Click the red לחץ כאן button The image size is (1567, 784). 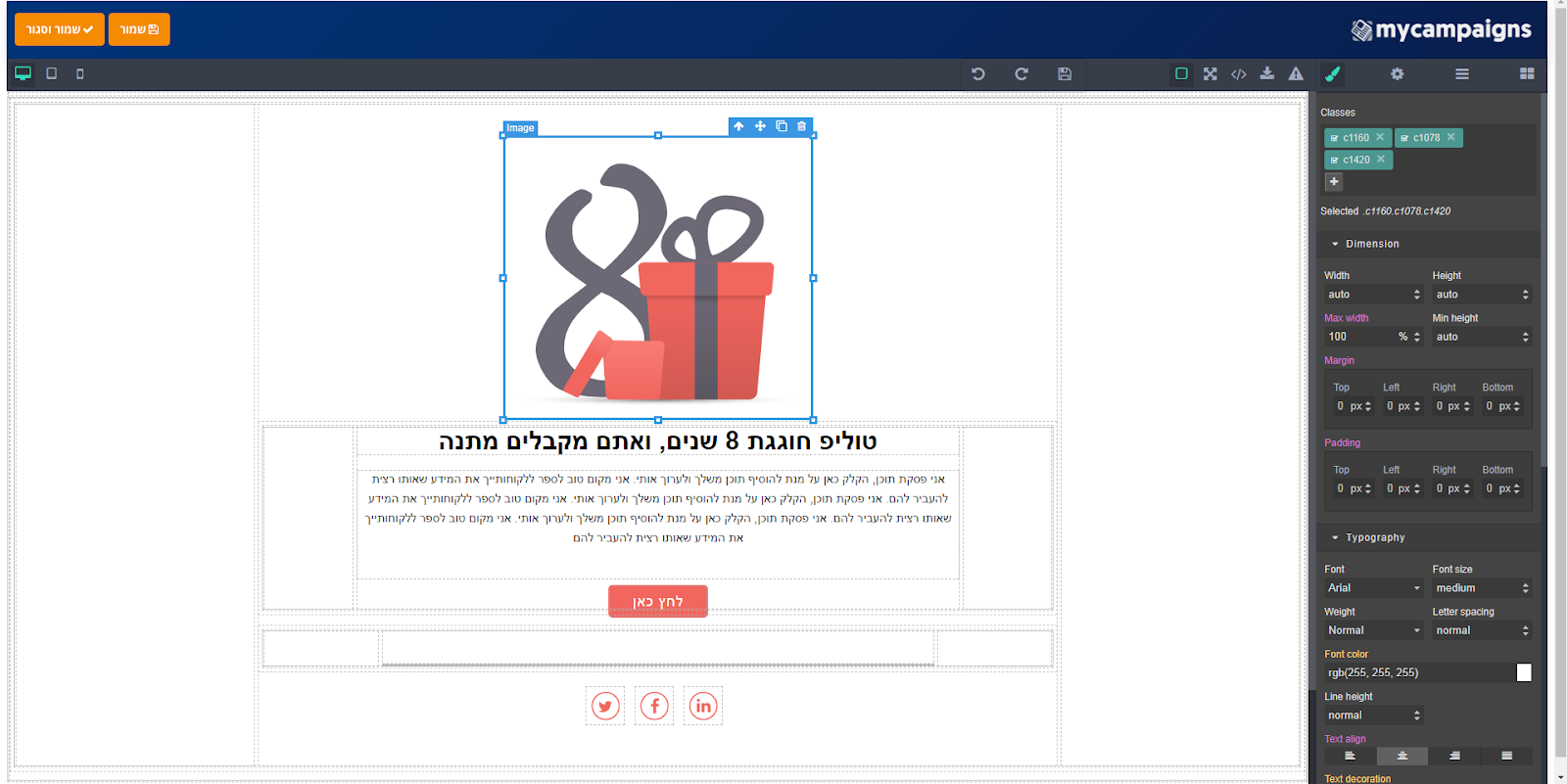coord(658,601)
